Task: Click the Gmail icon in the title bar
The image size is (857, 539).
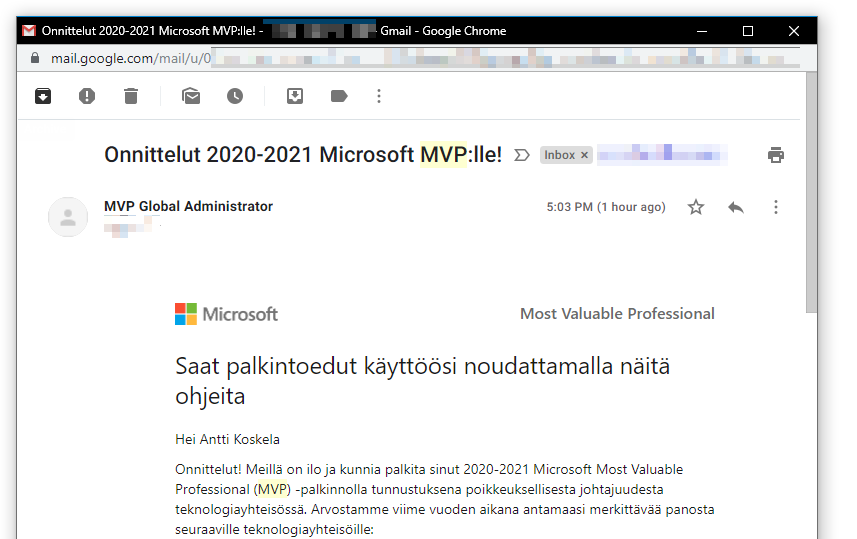Action: click(x=29, y=31)
